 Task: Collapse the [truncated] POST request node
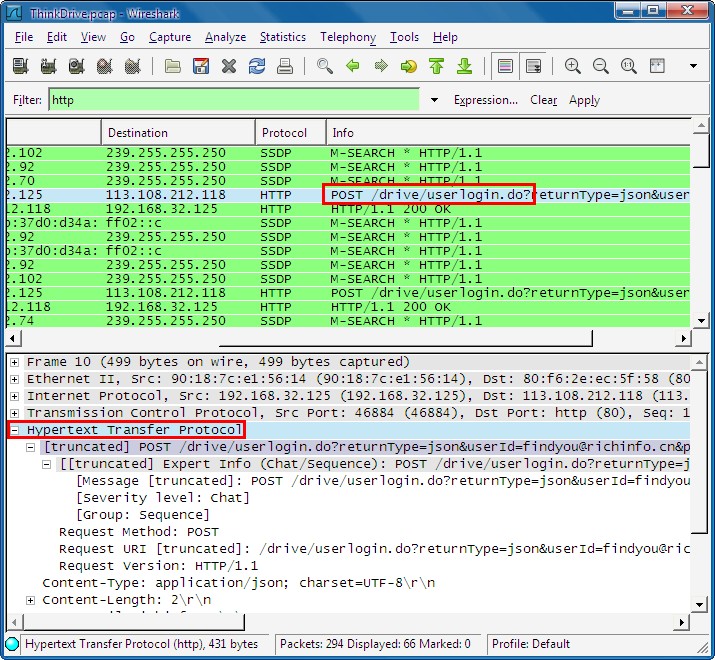[31, 447]
